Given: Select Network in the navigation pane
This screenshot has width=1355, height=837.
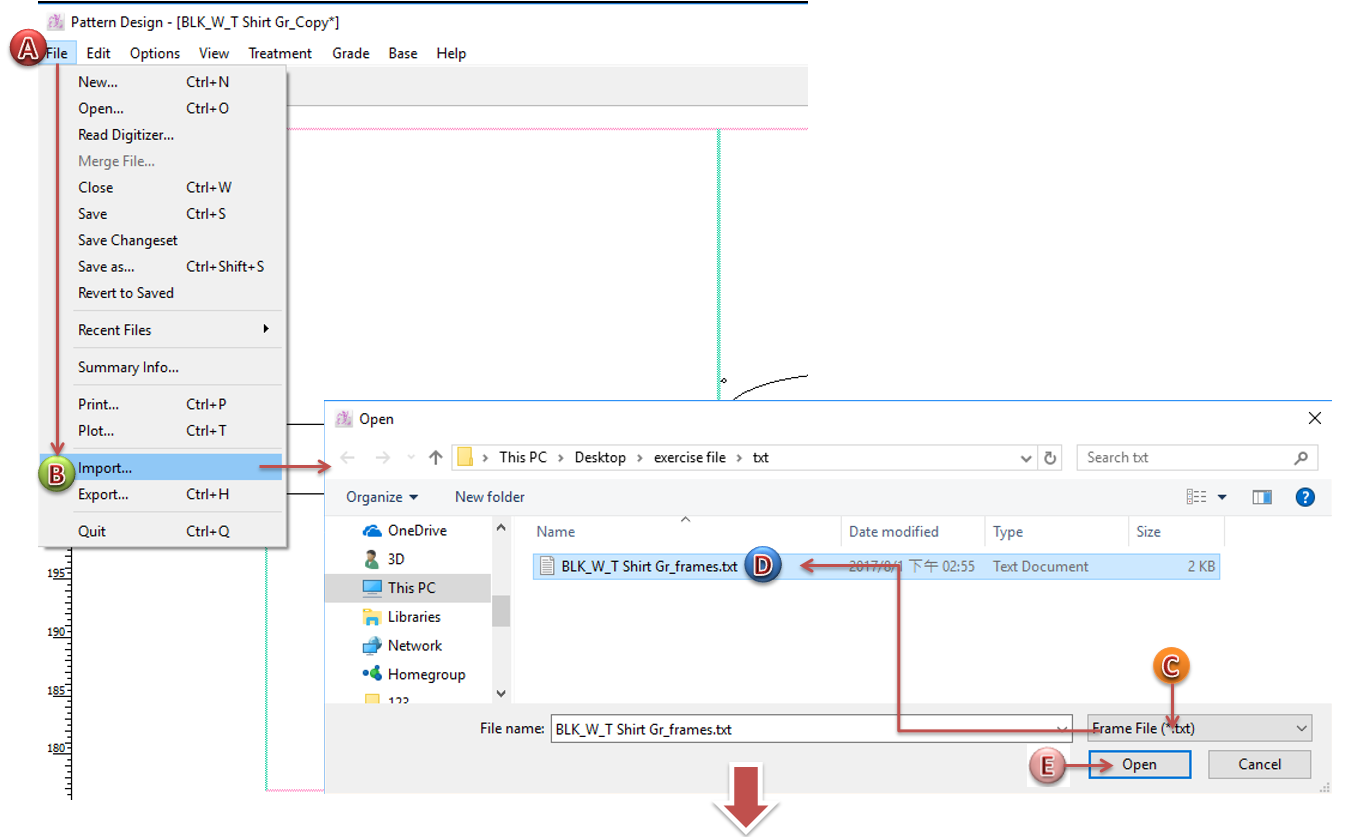Looking at the screenshot, I should [x=414, y=646].
